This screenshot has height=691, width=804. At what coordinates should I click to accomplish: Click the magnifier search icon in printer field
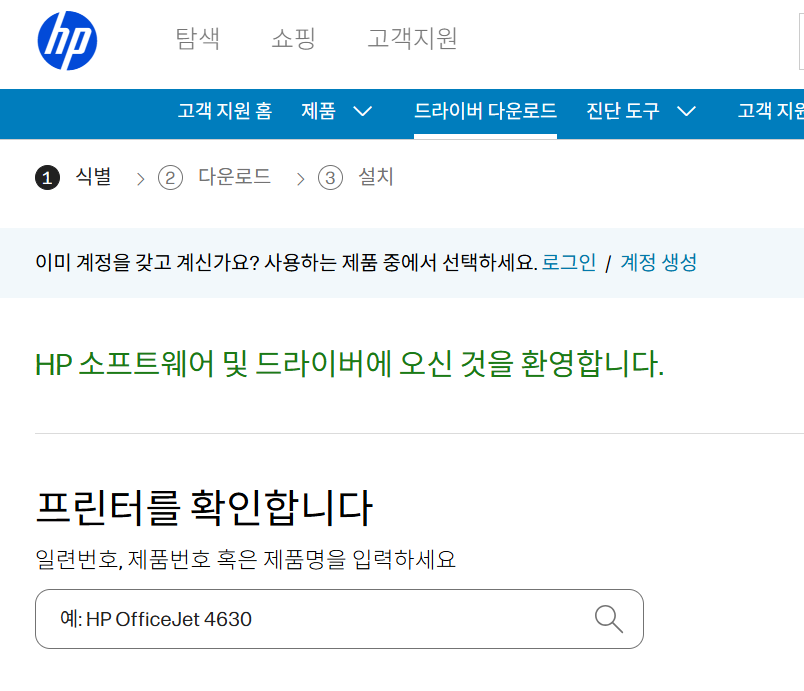click(x=609, y=619)
